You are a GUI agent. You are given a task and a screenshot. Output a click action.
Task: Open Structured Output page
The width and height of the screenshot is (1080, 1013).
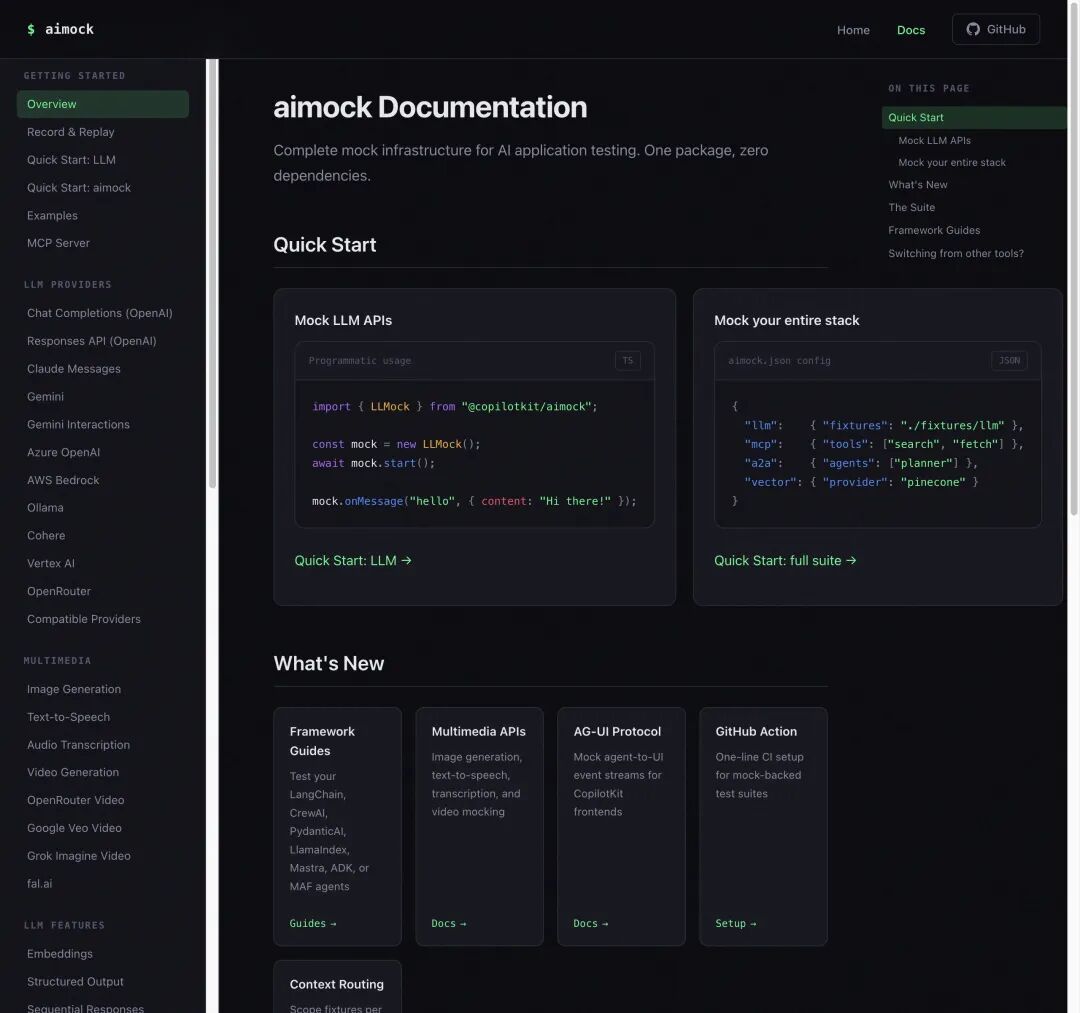(103, 981)
